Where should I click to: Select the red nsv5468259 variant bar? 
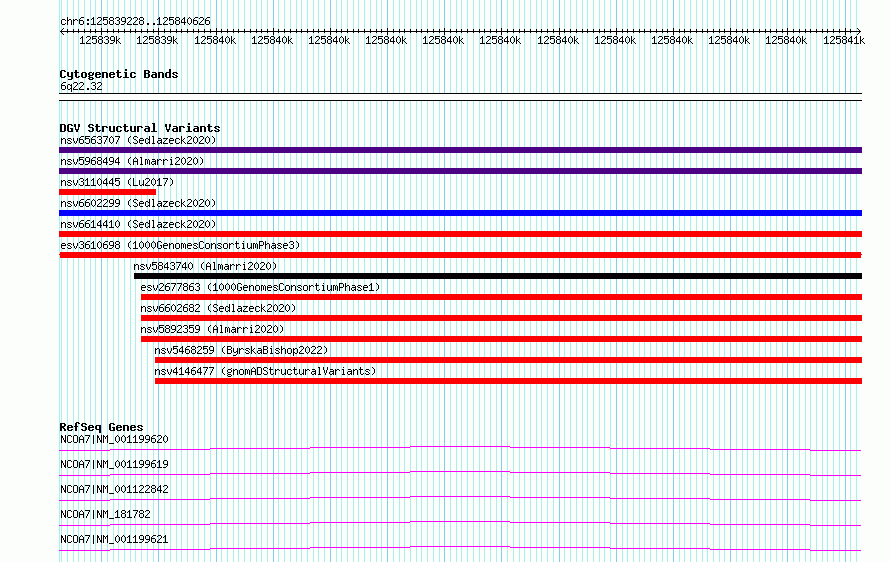[x=509, y=360]
